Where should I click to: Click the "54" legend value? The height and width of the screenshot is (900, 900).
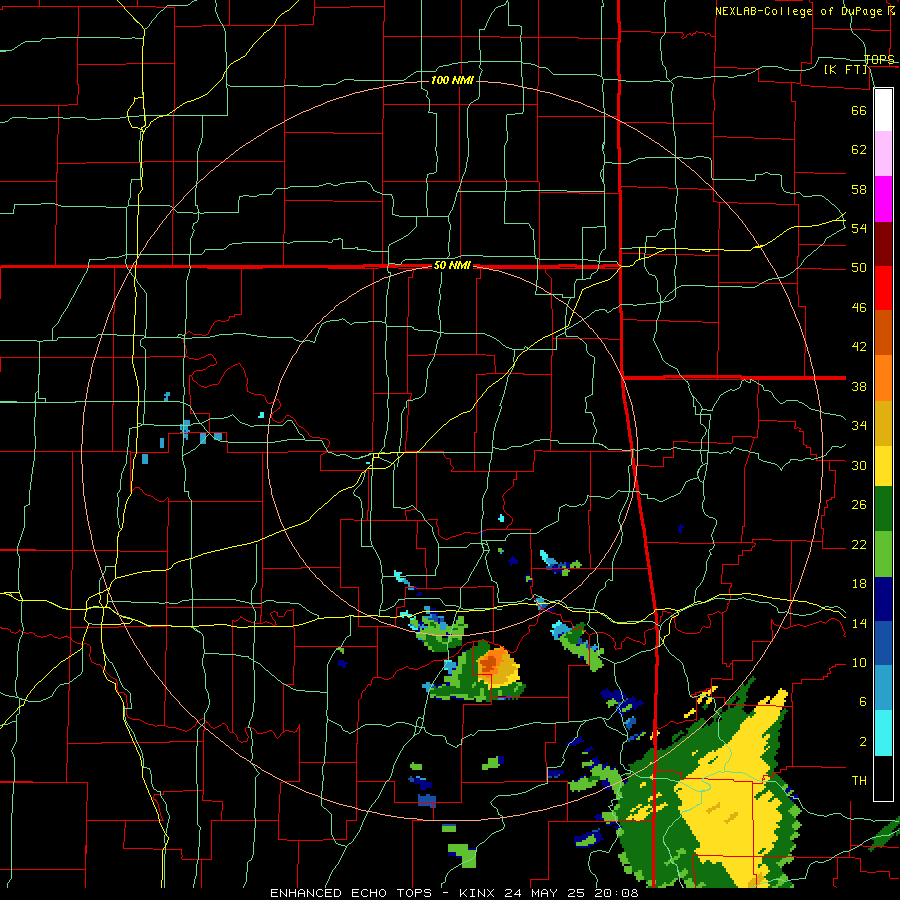[x=859, y=228]
